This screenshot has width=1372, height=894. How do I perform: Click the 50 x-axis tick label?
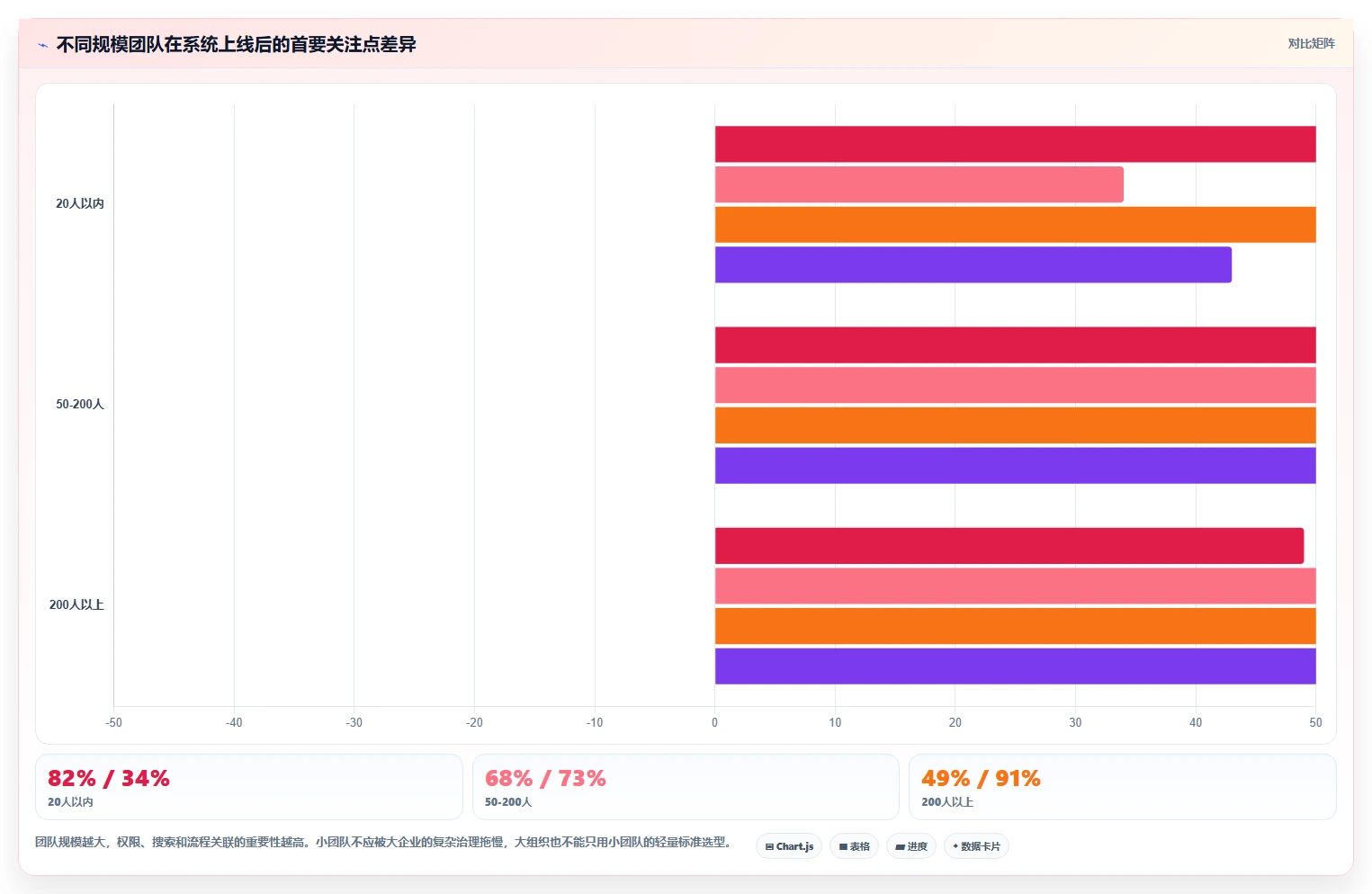click(x=1315, y=722)
